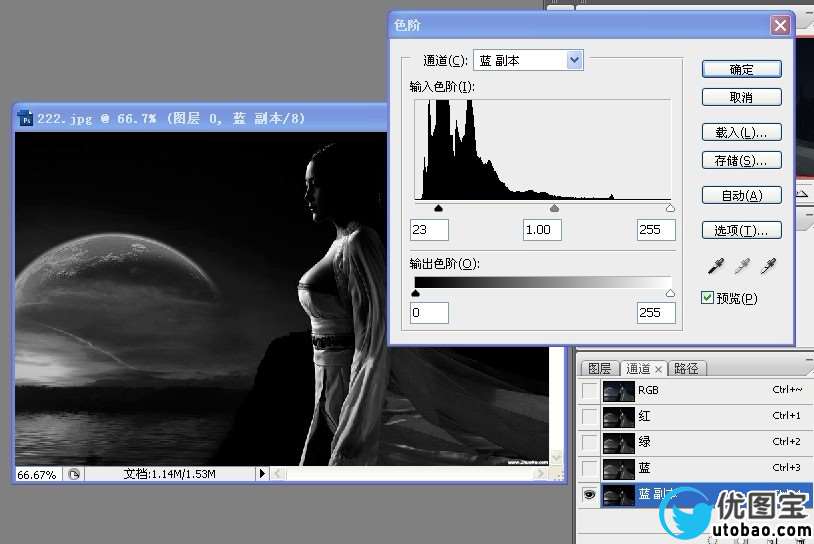Click the horizontal scroll left arrow of 222.jpg

277,473
